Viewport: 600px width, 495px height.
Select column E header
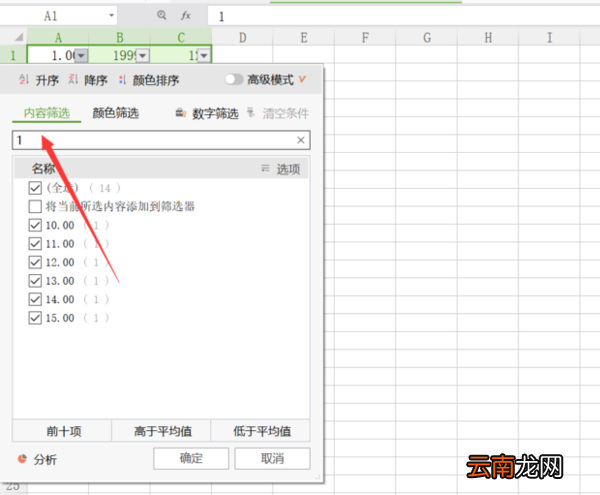tap(304, 37)
